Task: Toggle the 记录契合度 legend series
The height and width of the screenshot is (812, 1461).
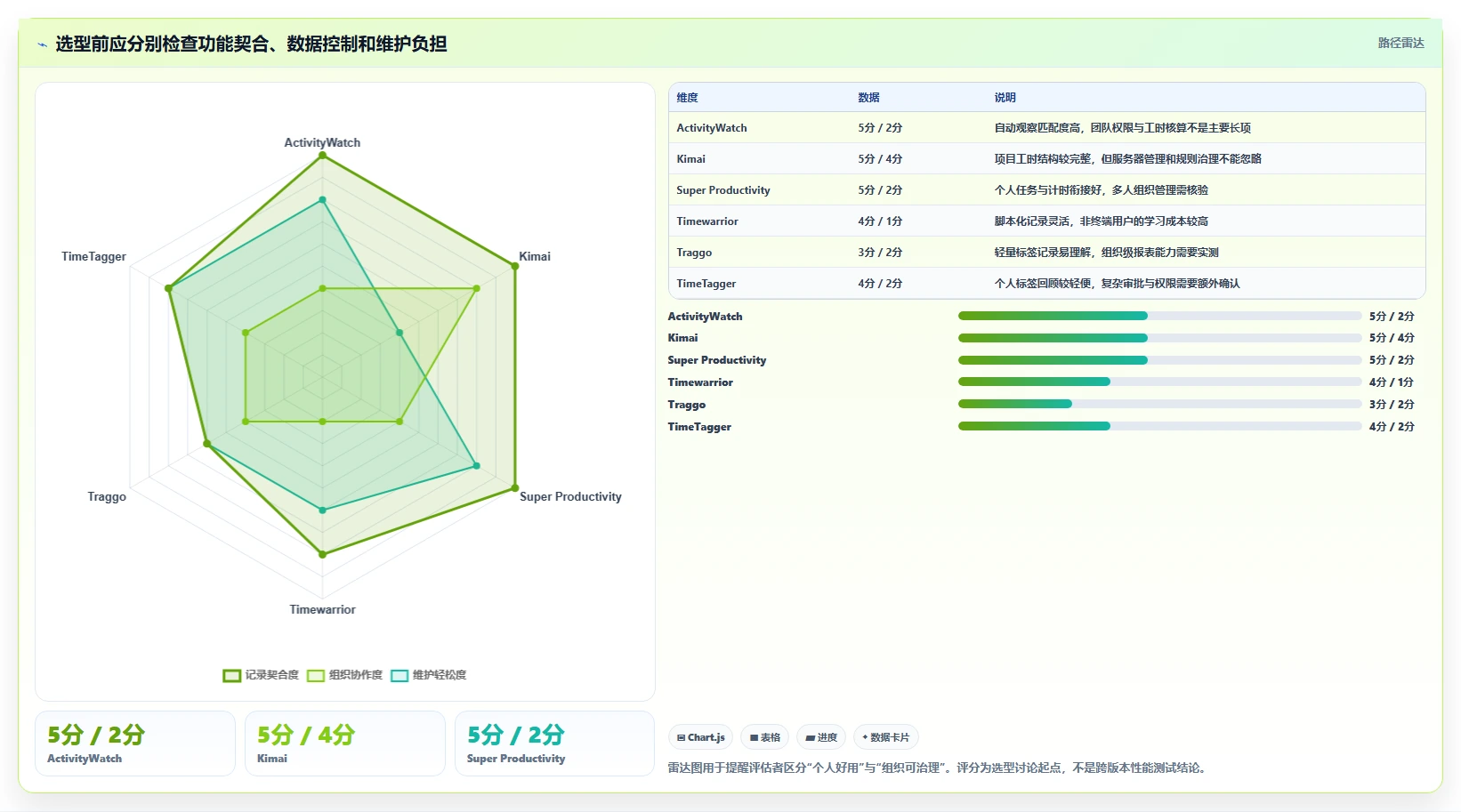Action: point(261,675)
